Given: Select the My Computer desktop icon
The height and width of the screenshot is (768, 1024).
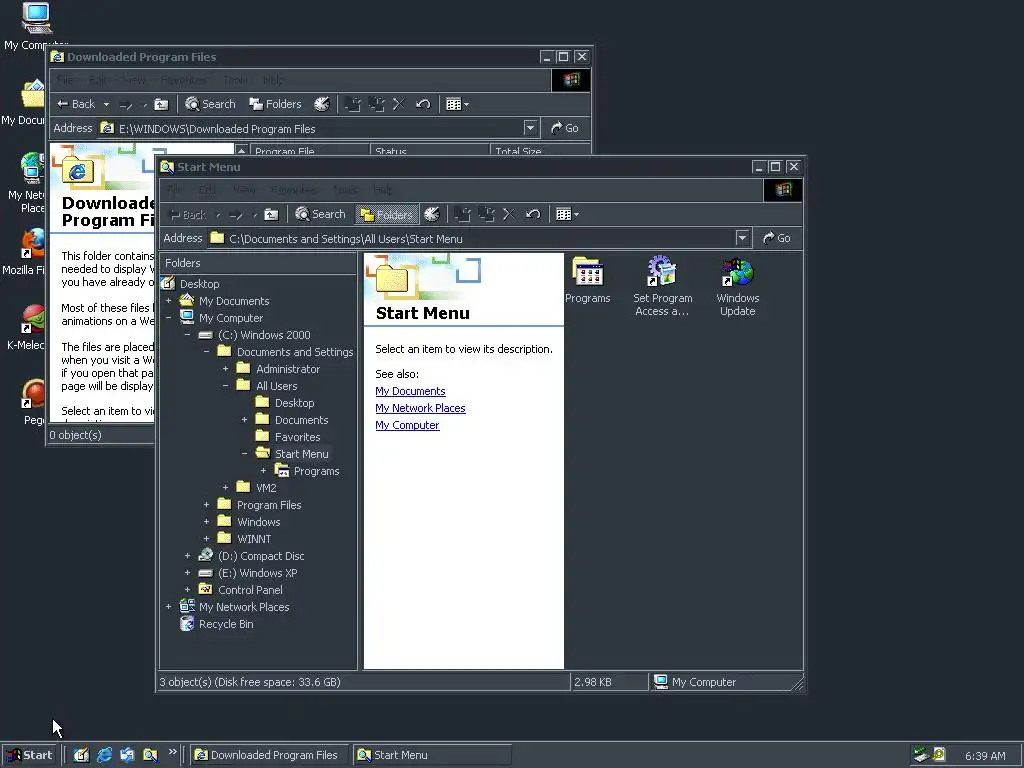Looking at the screenshot, I should pos(36,27).
